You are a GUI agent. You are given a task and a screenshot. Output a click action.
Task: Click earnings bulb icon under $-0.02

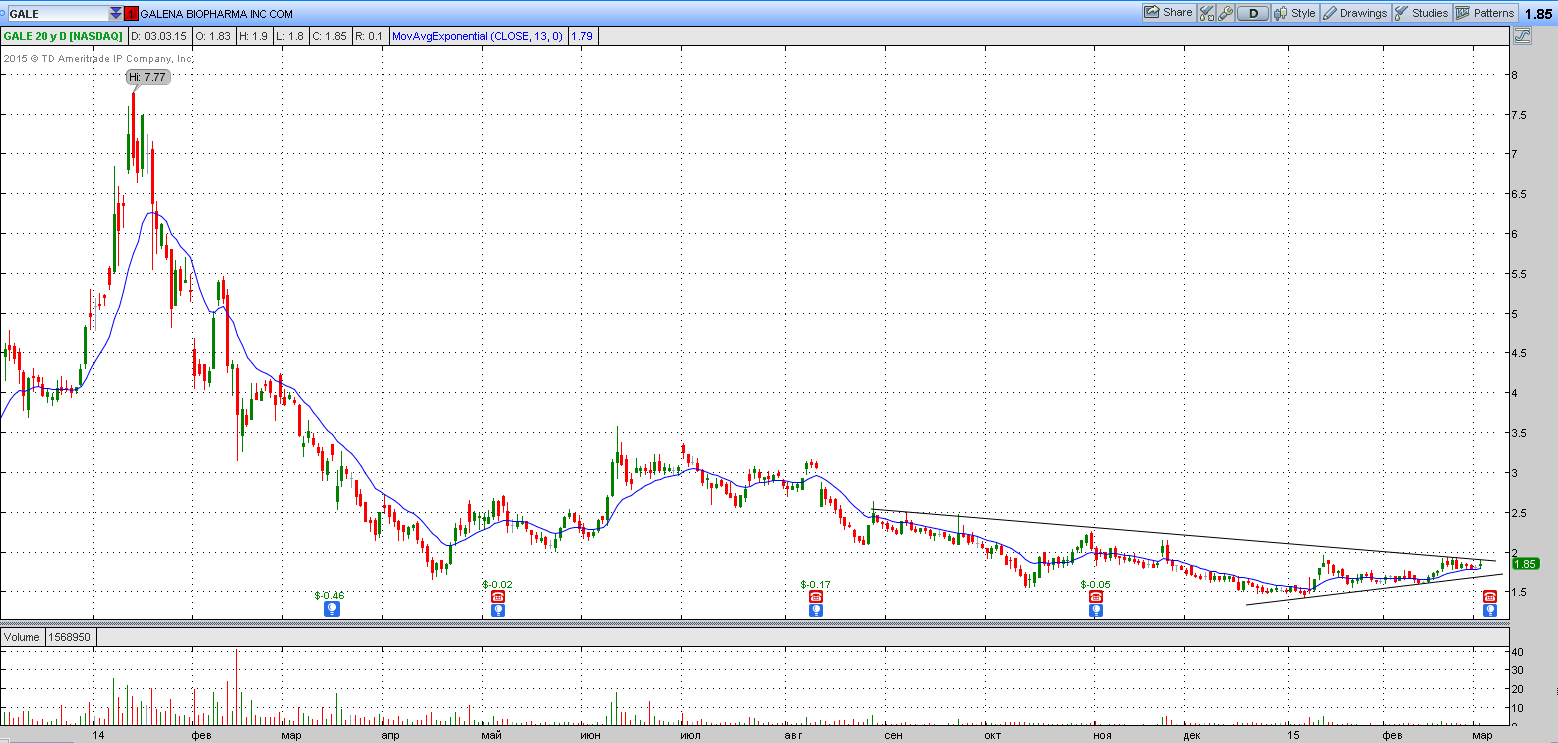(498, 609)
